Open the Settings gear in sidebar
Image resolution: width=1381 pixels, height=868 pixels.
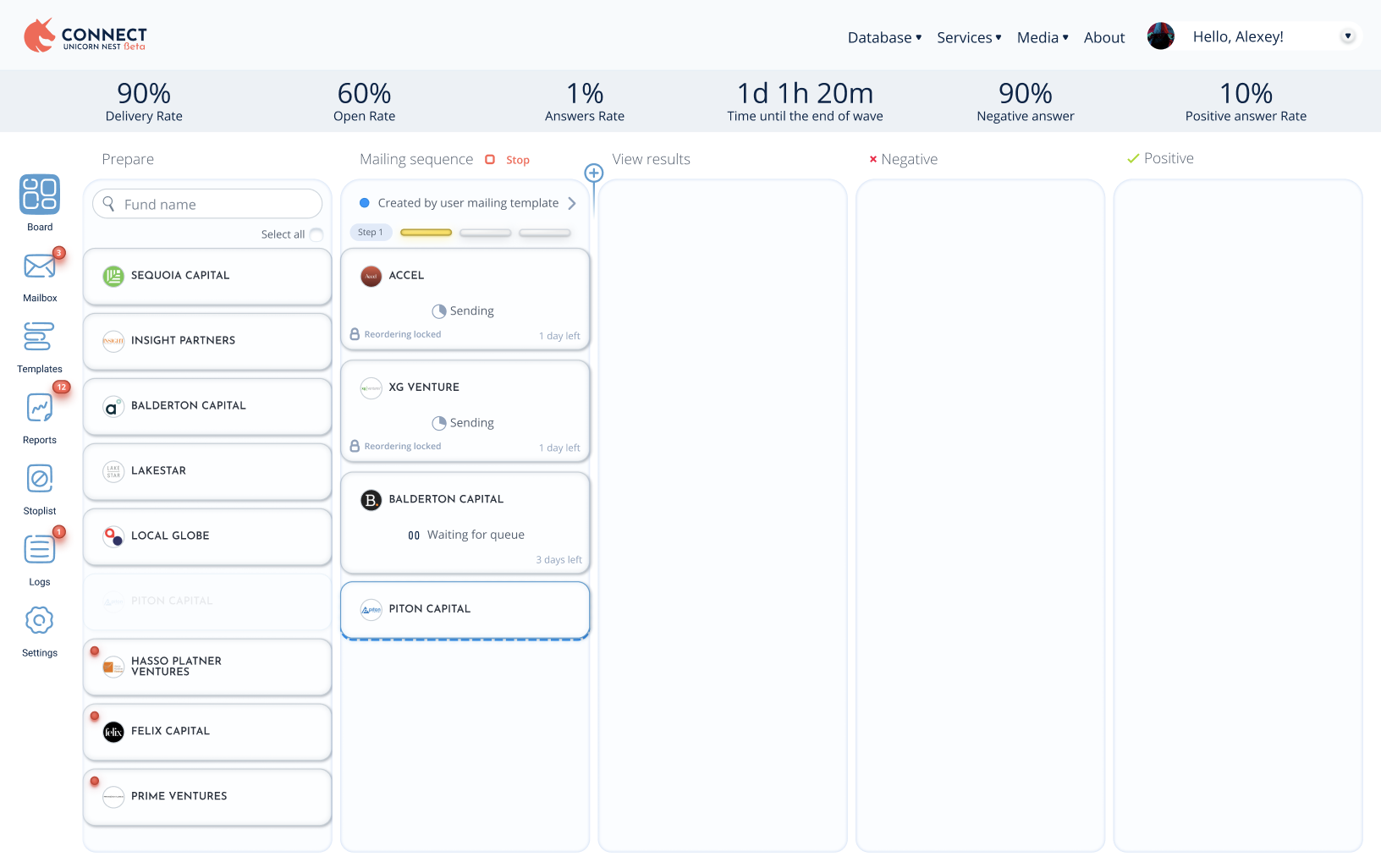[40, 620]
